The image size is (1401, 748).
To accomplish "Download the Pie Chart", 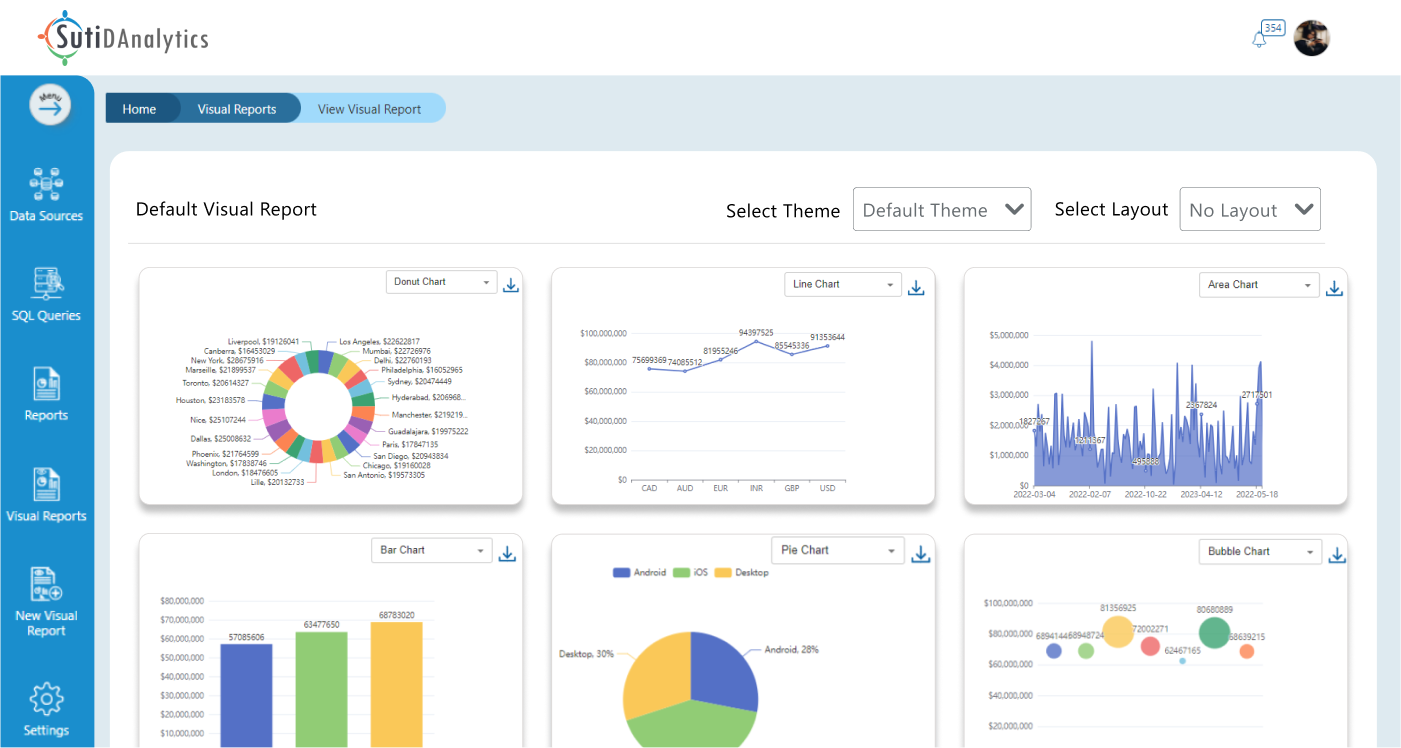I will pyautogui.click(x=921, y=554).
